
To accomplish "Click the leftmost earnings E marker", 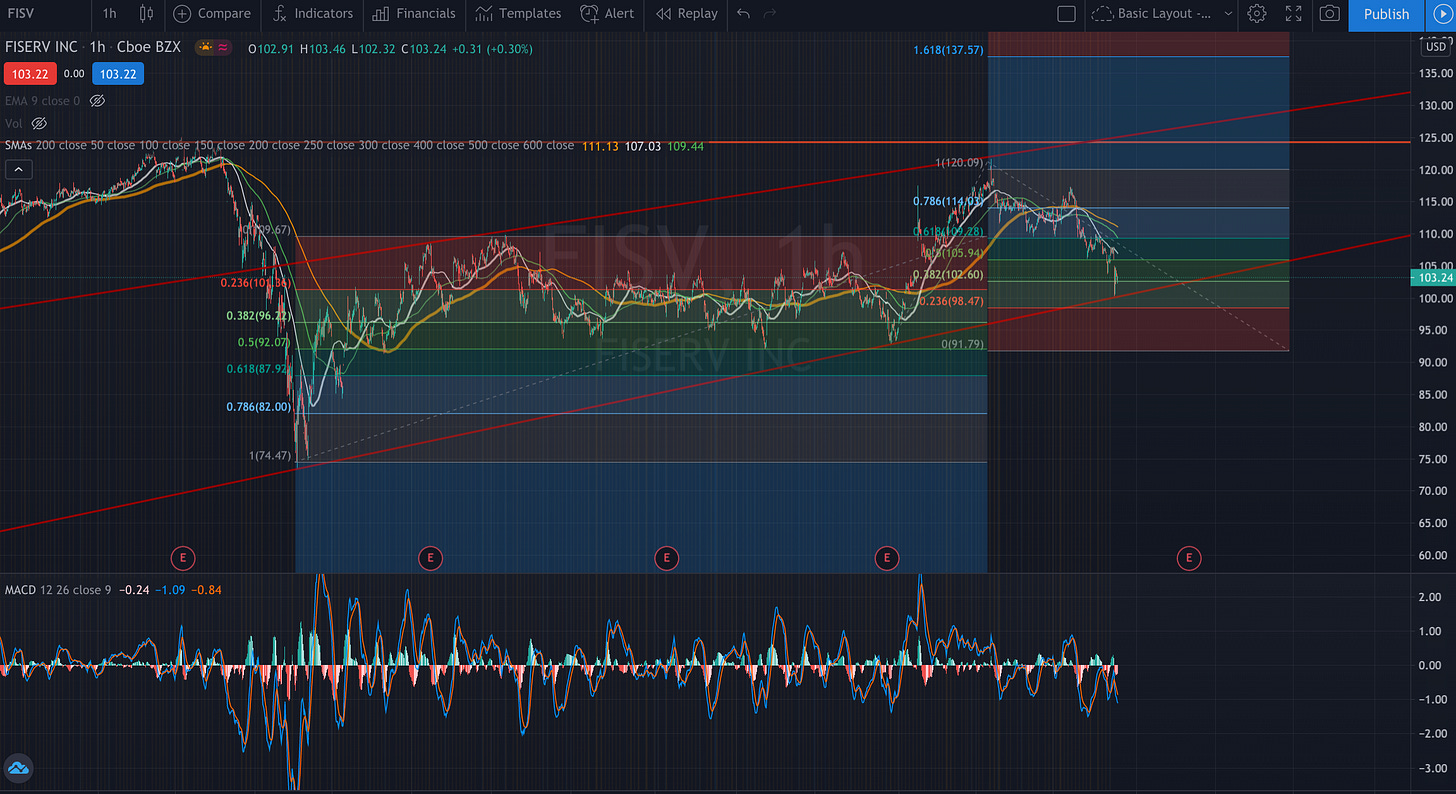I will (181, 557).
